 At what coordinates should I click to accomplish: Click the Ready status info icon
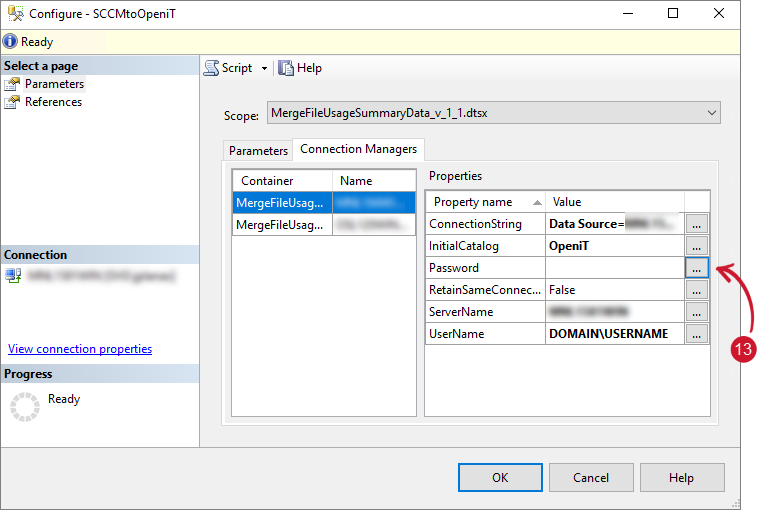pos(10,42)
